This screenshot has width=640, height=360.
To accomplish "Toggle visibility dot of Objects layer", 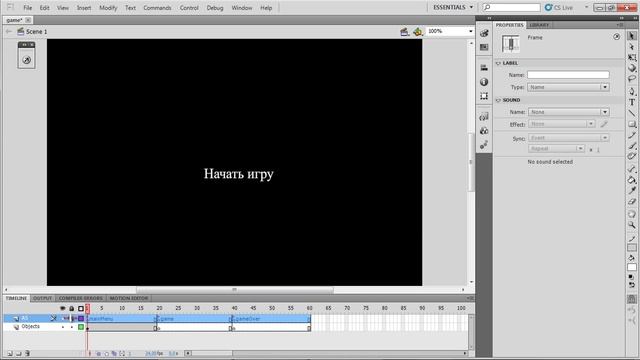I will click(x=63, y=327).
